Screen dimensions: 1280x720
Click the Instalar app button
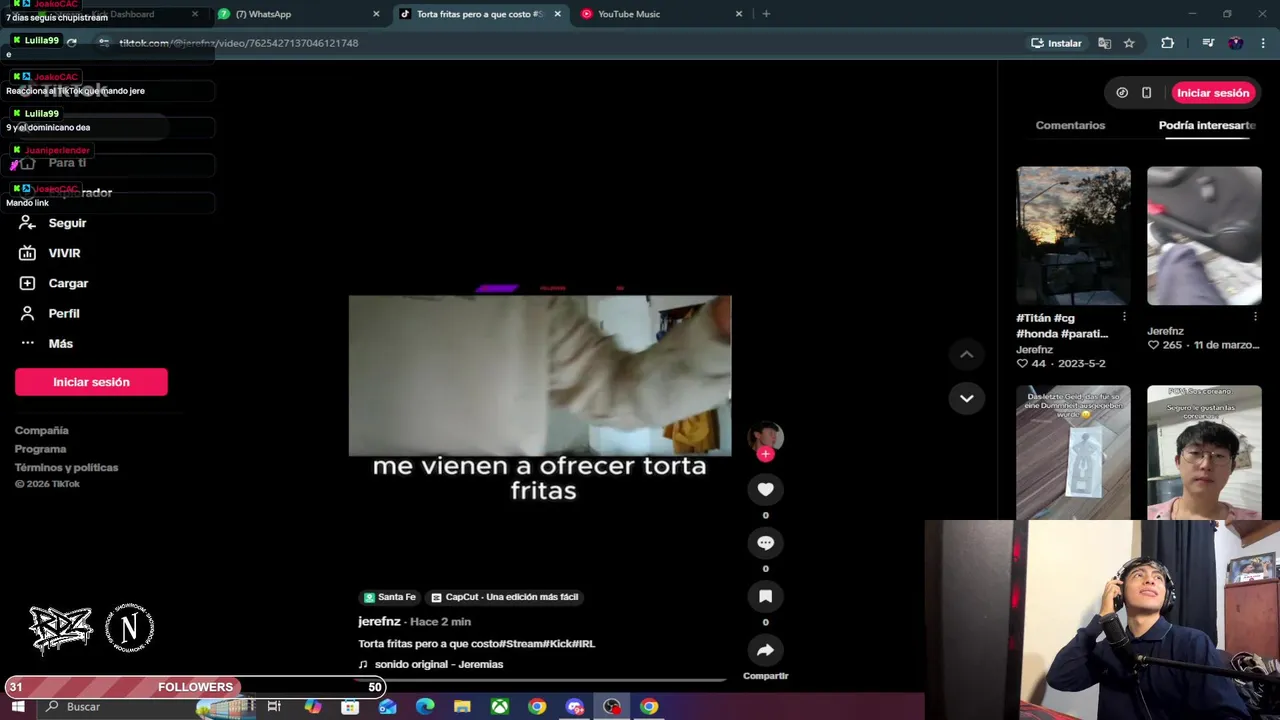(x=1057, y=43)
